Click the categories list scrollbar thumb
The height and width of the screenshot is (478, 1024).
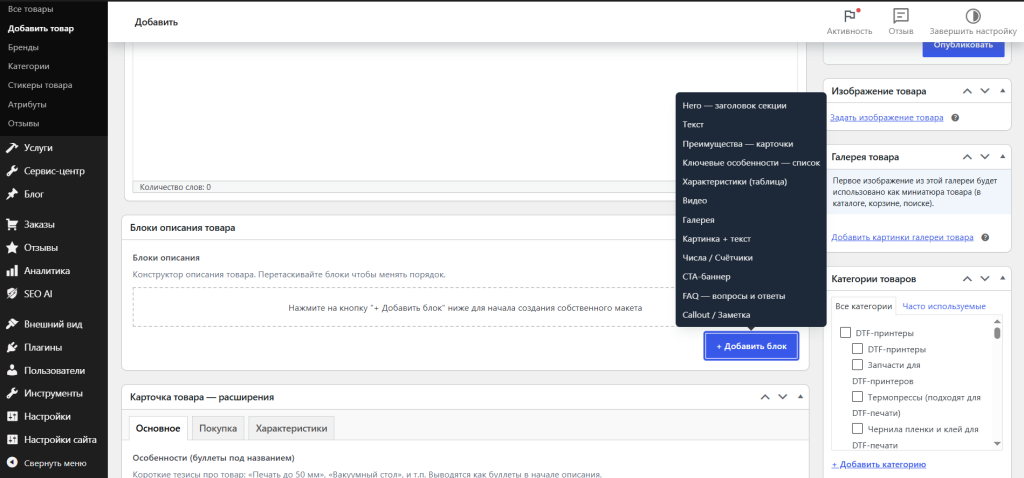(997, 333)
